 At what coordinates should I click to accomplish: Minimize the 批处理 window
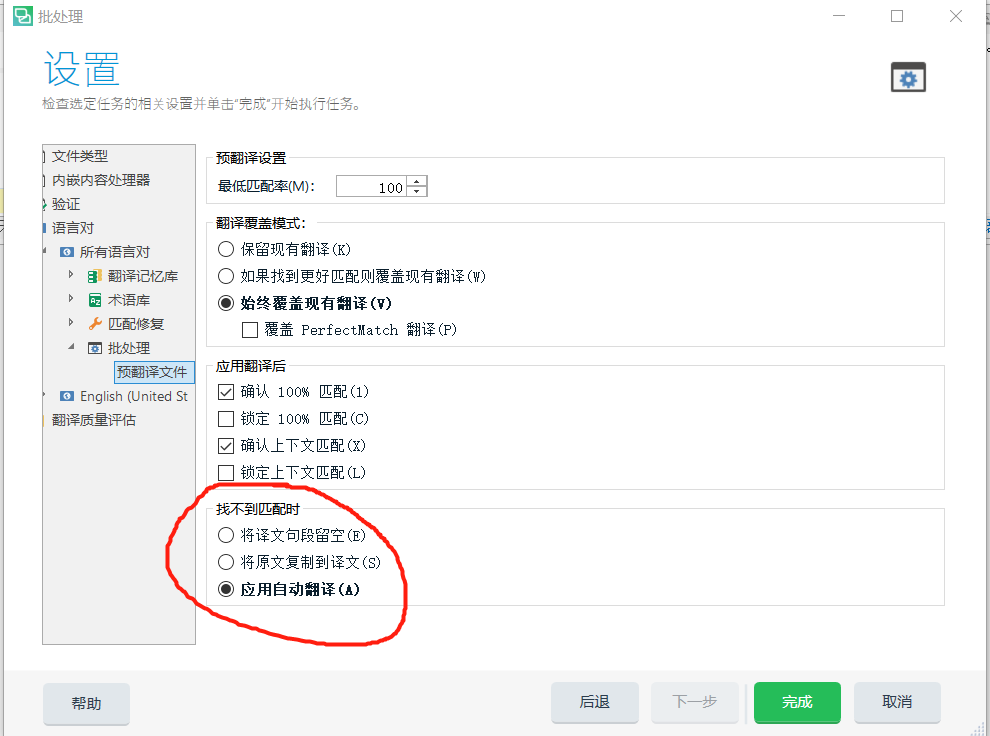tap(839, 16)
